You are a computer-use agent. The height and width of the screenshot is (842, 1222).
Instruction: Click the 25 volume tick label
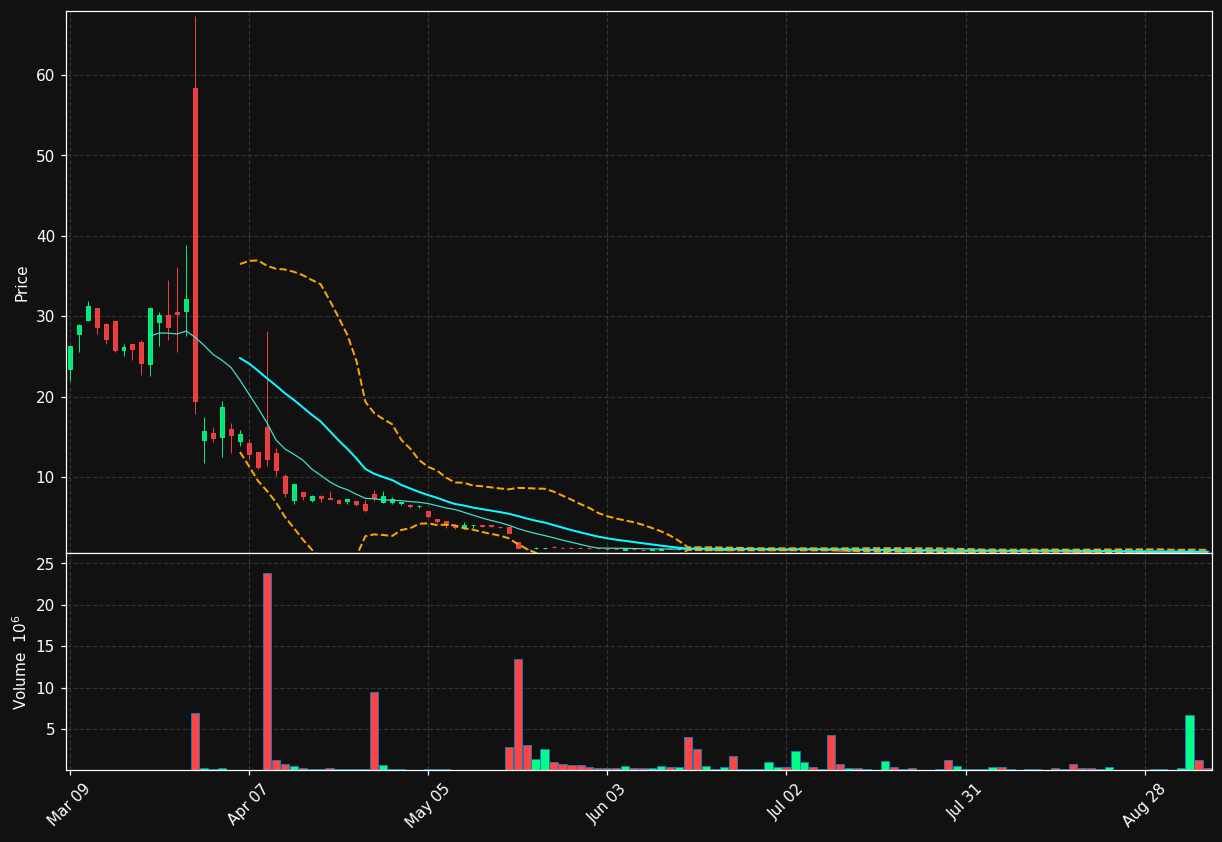[x=45, y=565]
